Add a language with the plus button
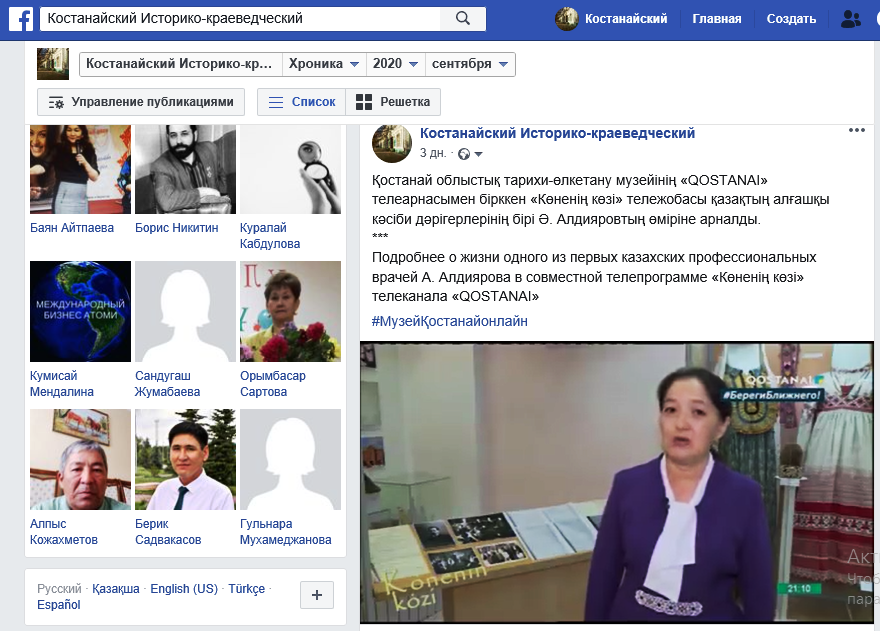This screenshot has height=631, width=880. pos(317,595)
